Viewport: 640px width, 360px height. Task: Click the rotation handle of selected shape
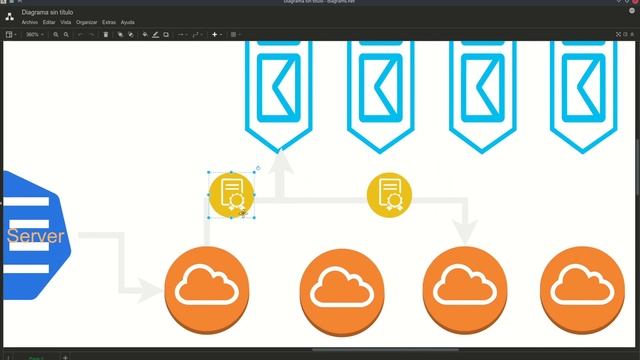[258, 168]
